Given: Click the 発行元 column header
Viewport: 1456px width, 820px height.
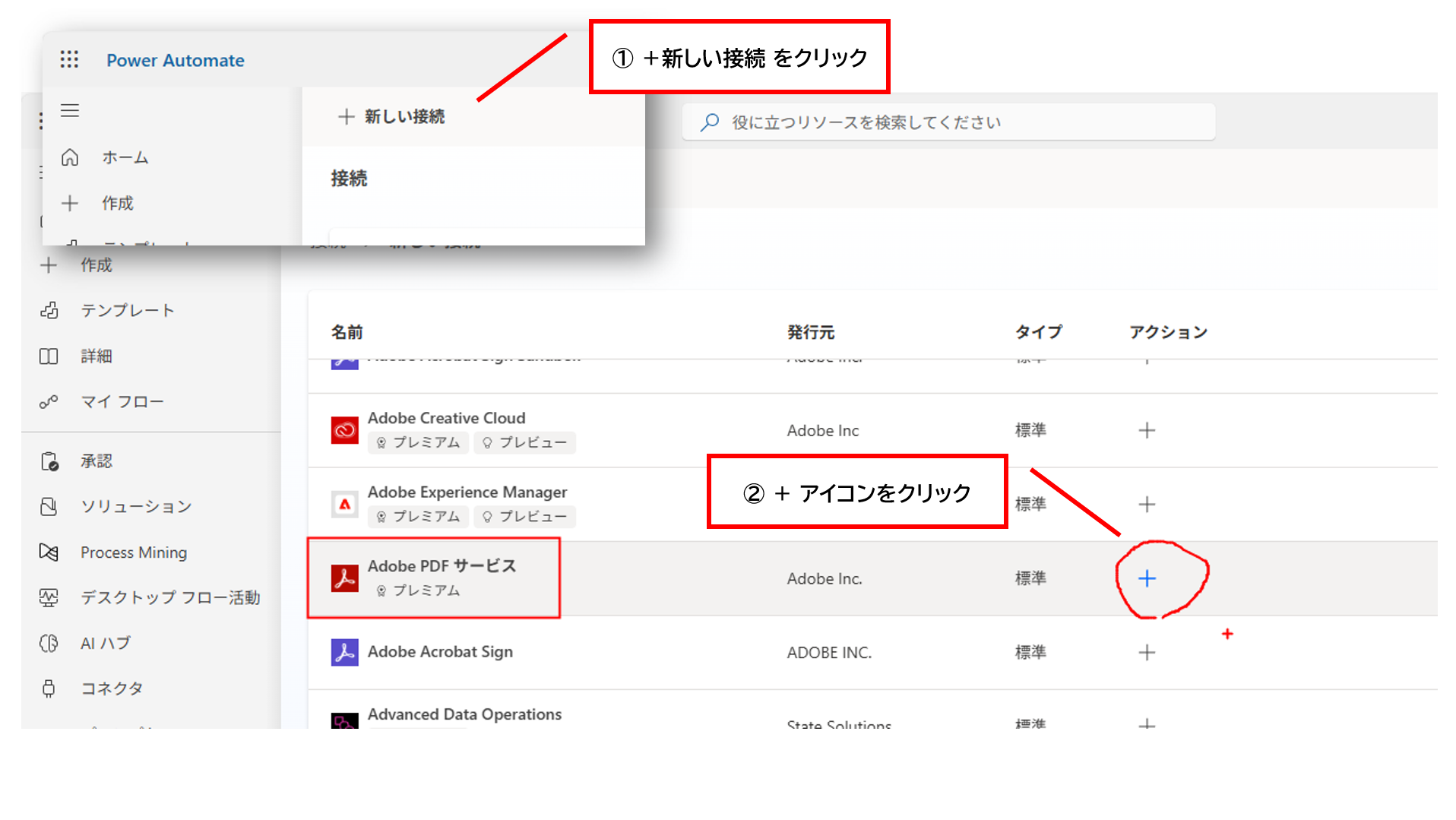Looking at the screenshot, I should click(x=811, y=332).
